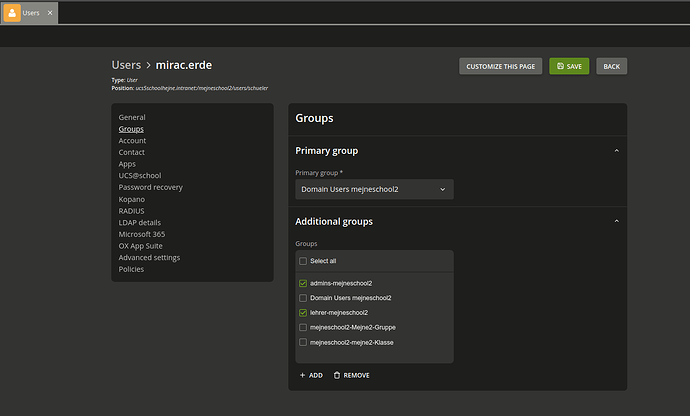Open the RADIUS section

click(131, 211)
